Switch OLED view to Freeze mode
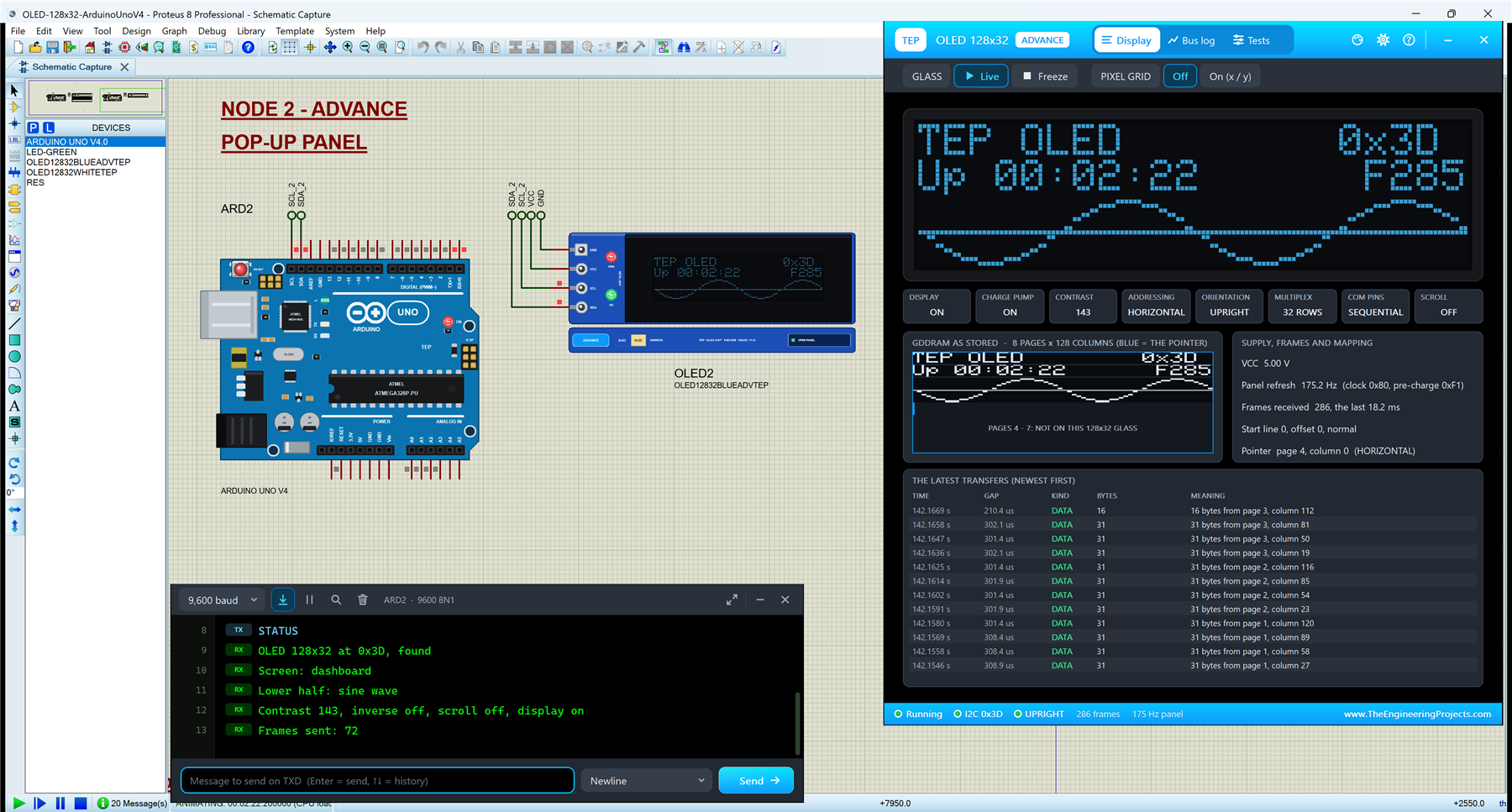 (1045, 76)
